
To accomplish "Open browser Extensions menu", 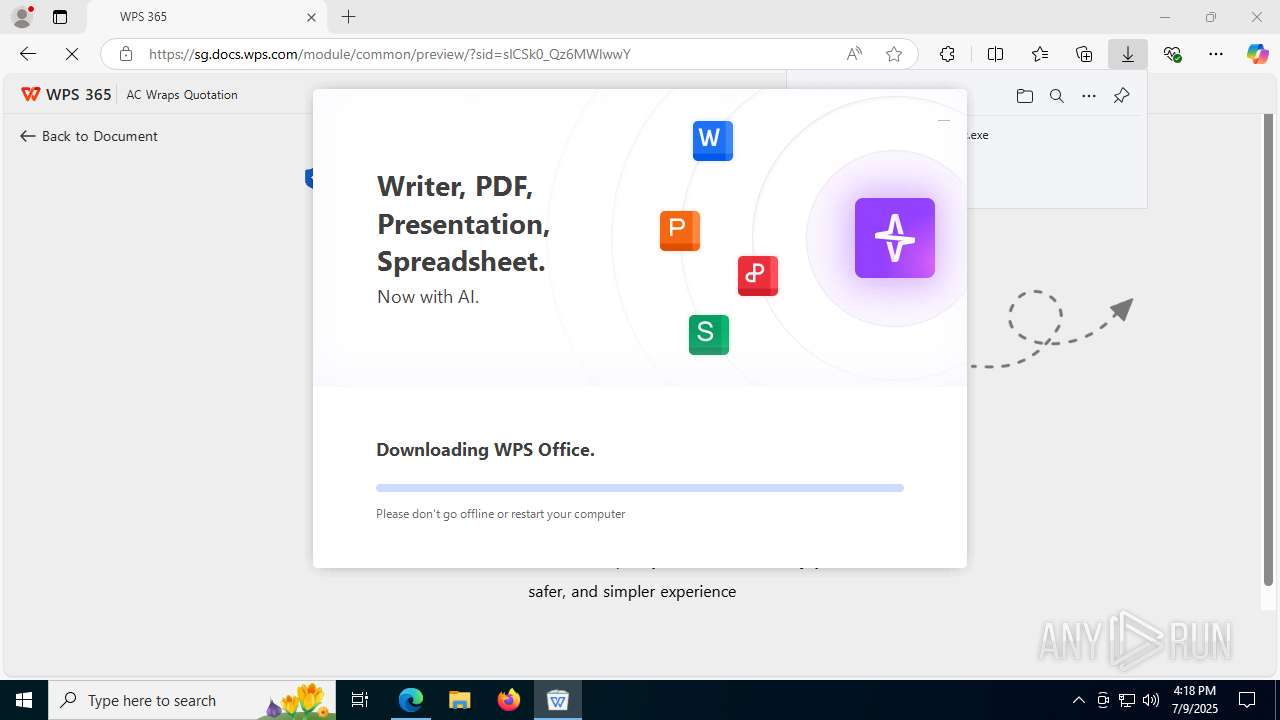I will click(x=947, y=54).
